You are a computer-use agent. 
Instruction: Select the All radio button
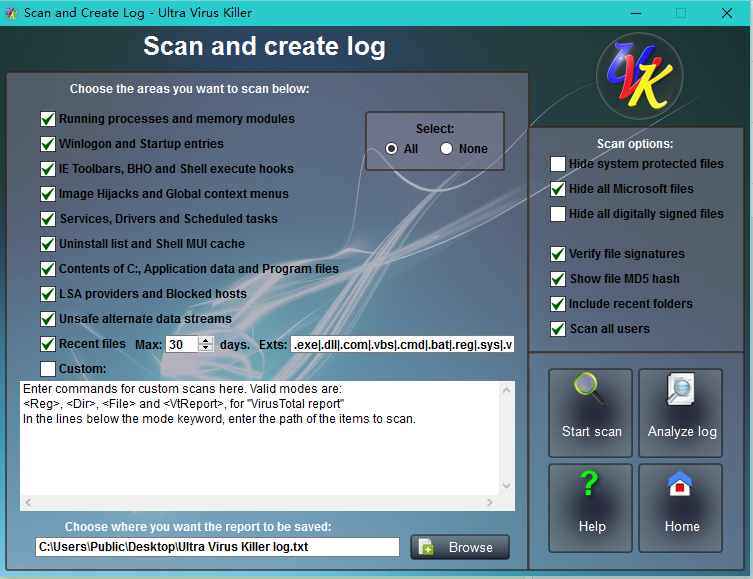(392, 149)
